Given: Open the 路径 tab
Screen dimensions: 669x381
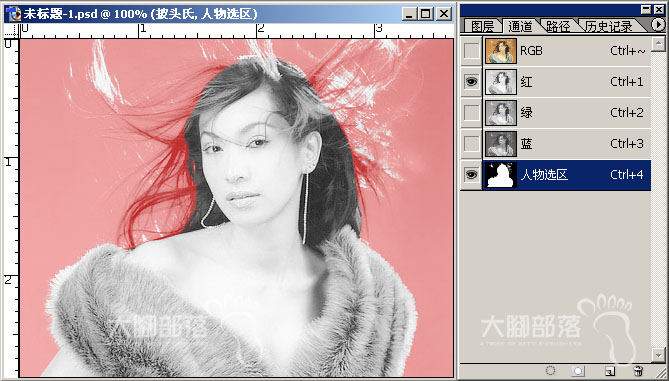Looking at the screenshot, I should coord(558,26).
